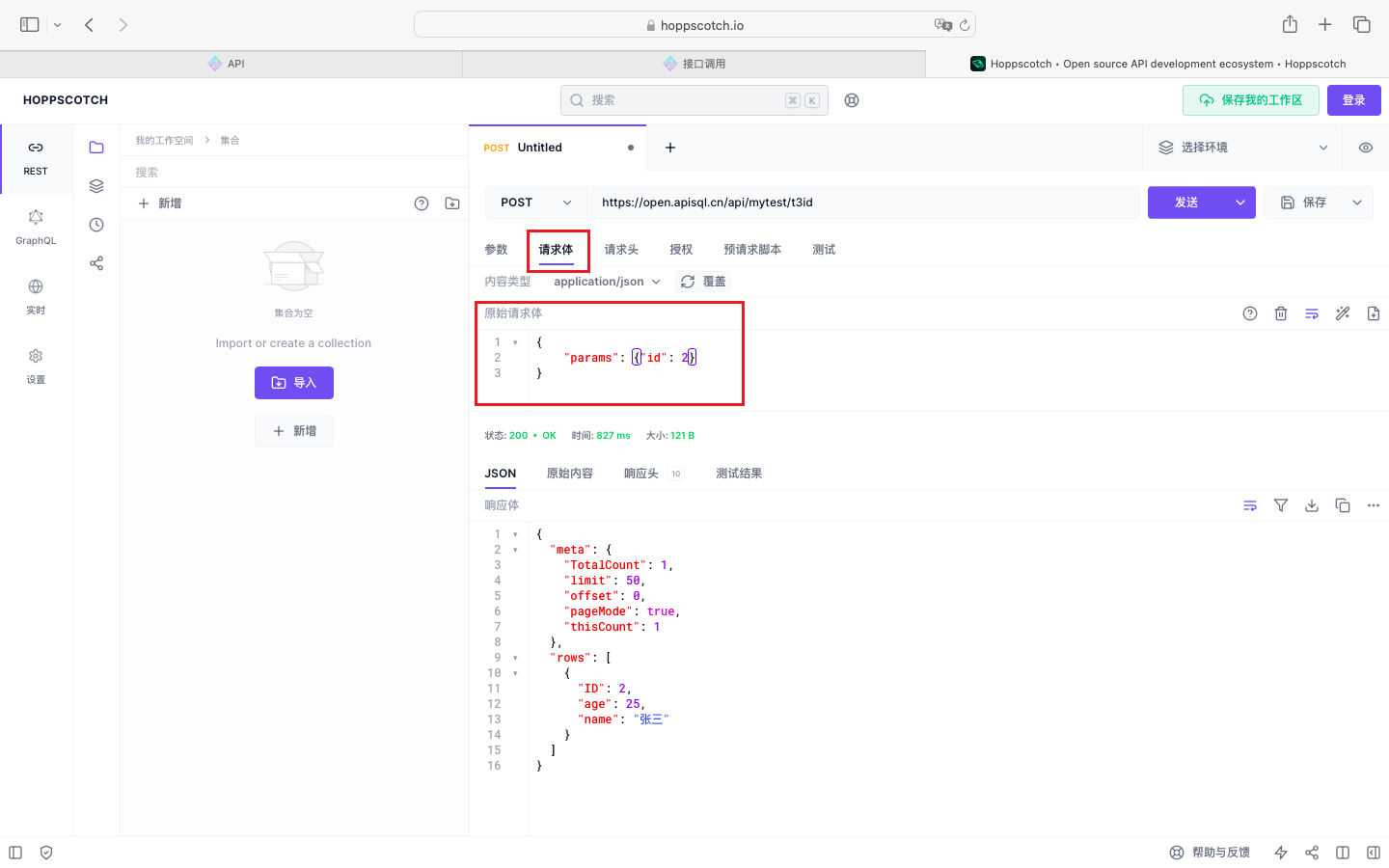Open the Environments layers icon panel
The width and height of the screenshot is (1389, 868).
96,186
